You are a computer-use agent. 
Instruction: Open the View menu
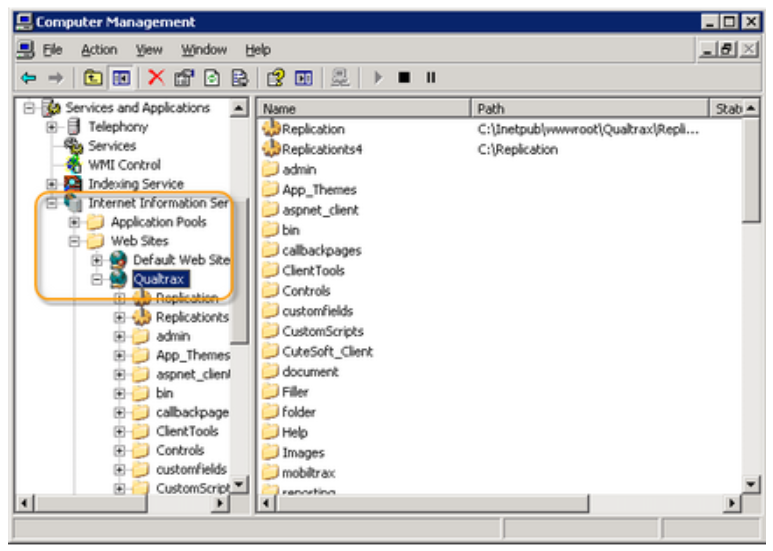coord(149,50)
